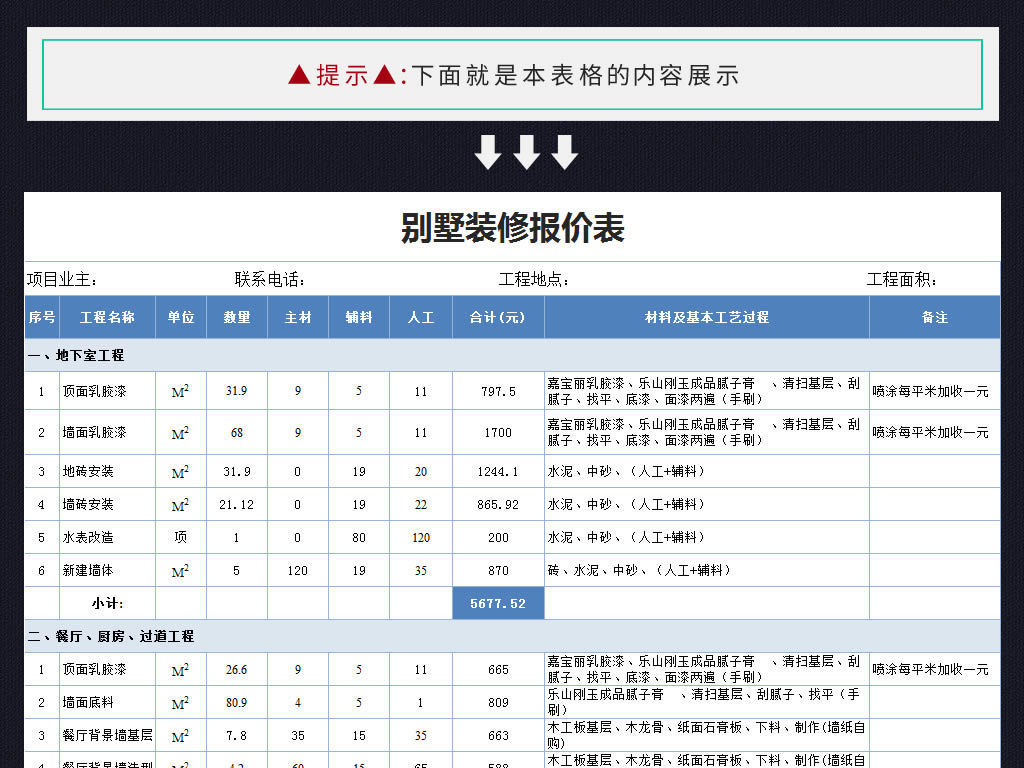Image resolution: width=1024 pixels, height=768 pixels.
Task: Click the rightmost downward arrow symbol
Action: (567, 151)
